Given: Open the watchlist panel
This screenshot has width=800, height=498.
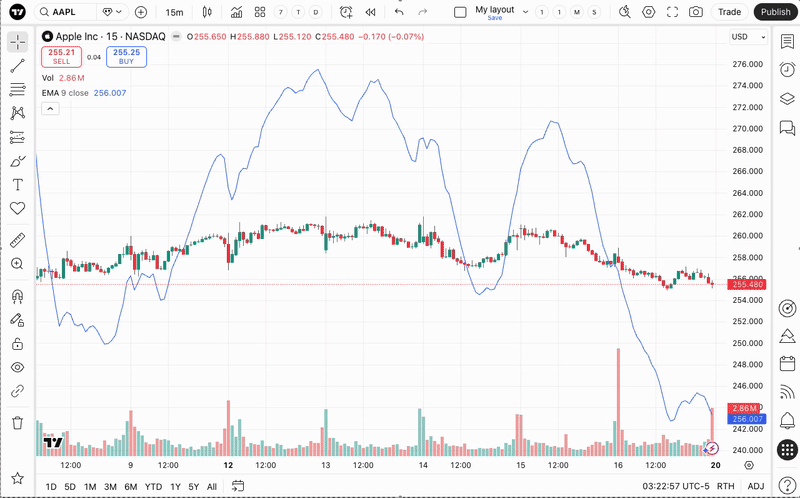Looking at the screenshot, I should click(787, 41).
